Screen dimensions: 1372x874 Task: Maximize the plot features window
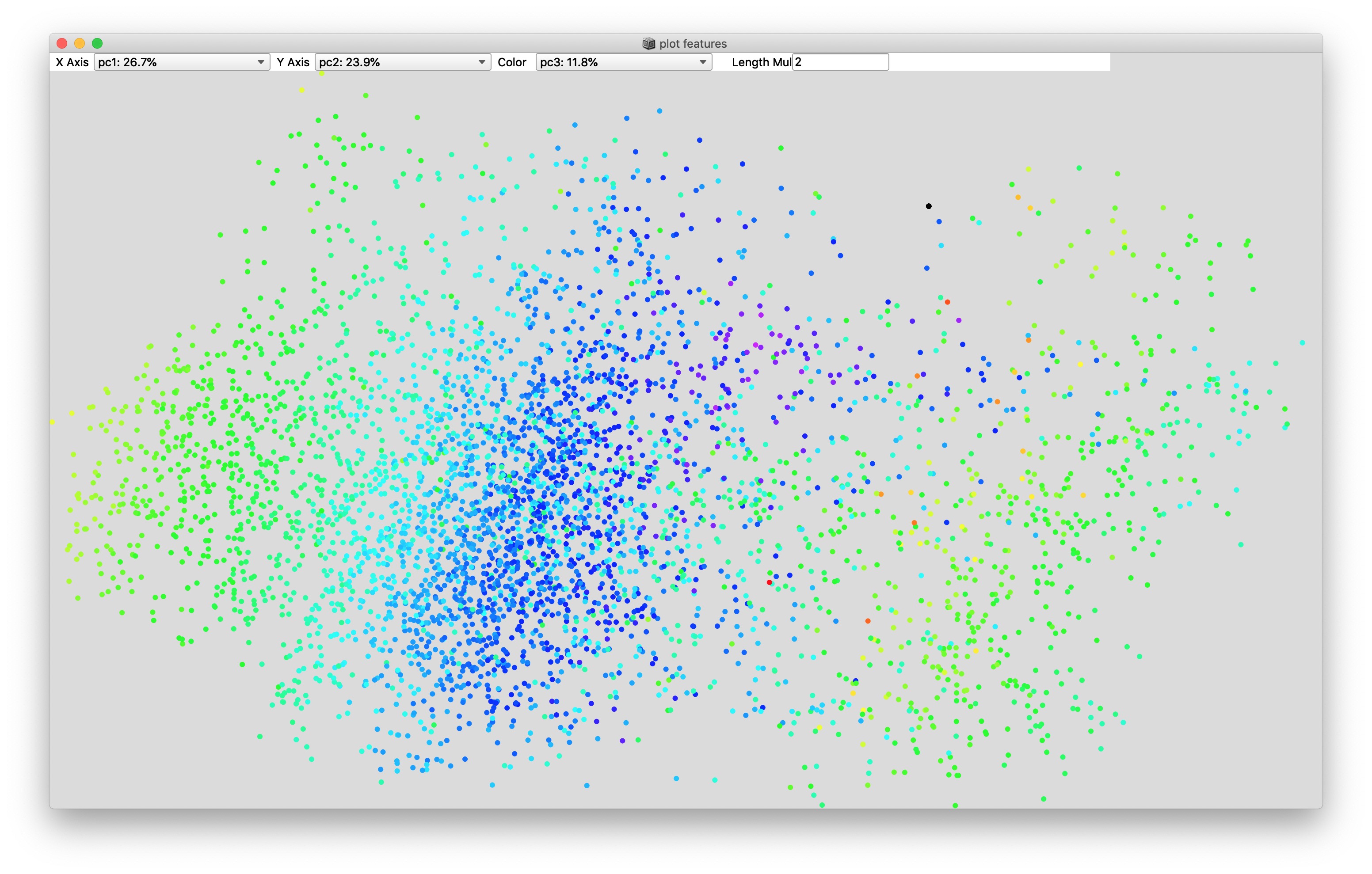[x=97, y=43]
